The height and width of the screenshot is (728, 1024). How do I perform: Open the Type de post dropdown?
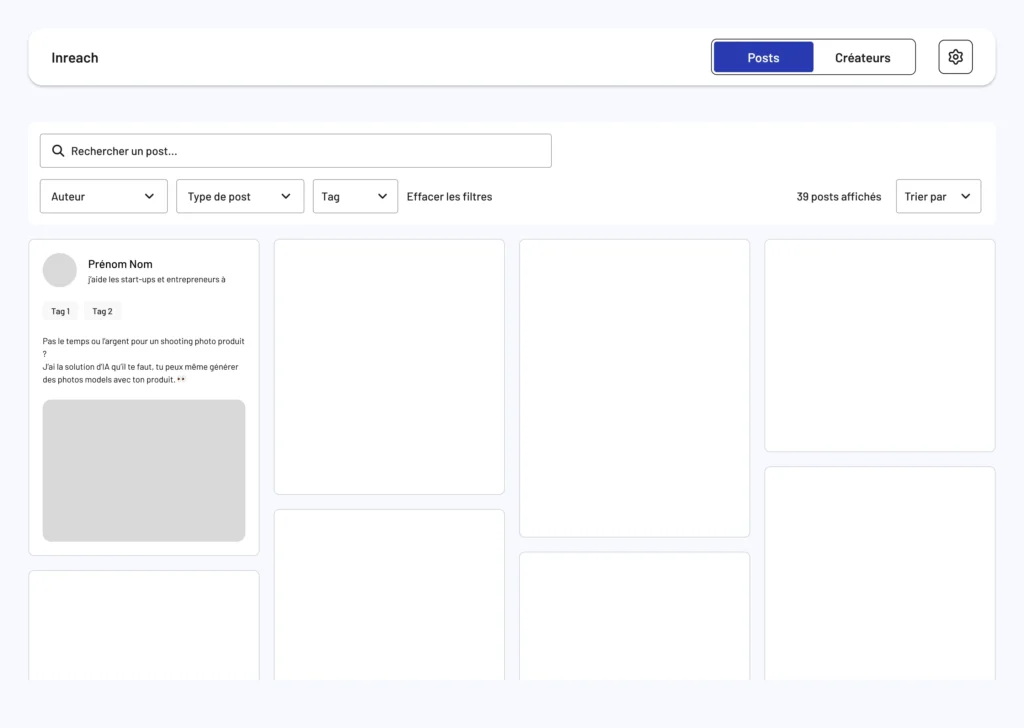[240, 197]
